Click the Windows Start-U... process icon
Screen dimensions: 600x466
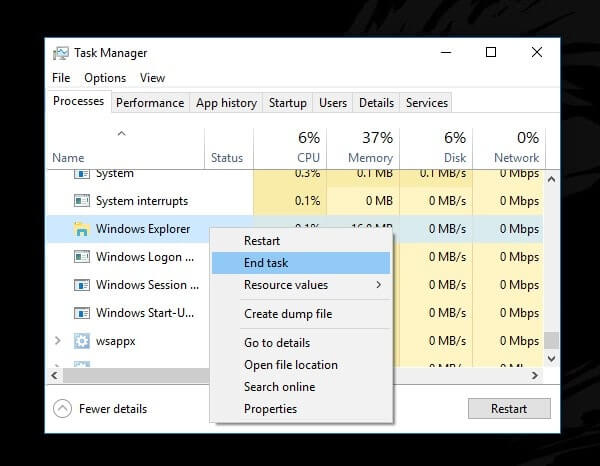[x=82, y=313]
